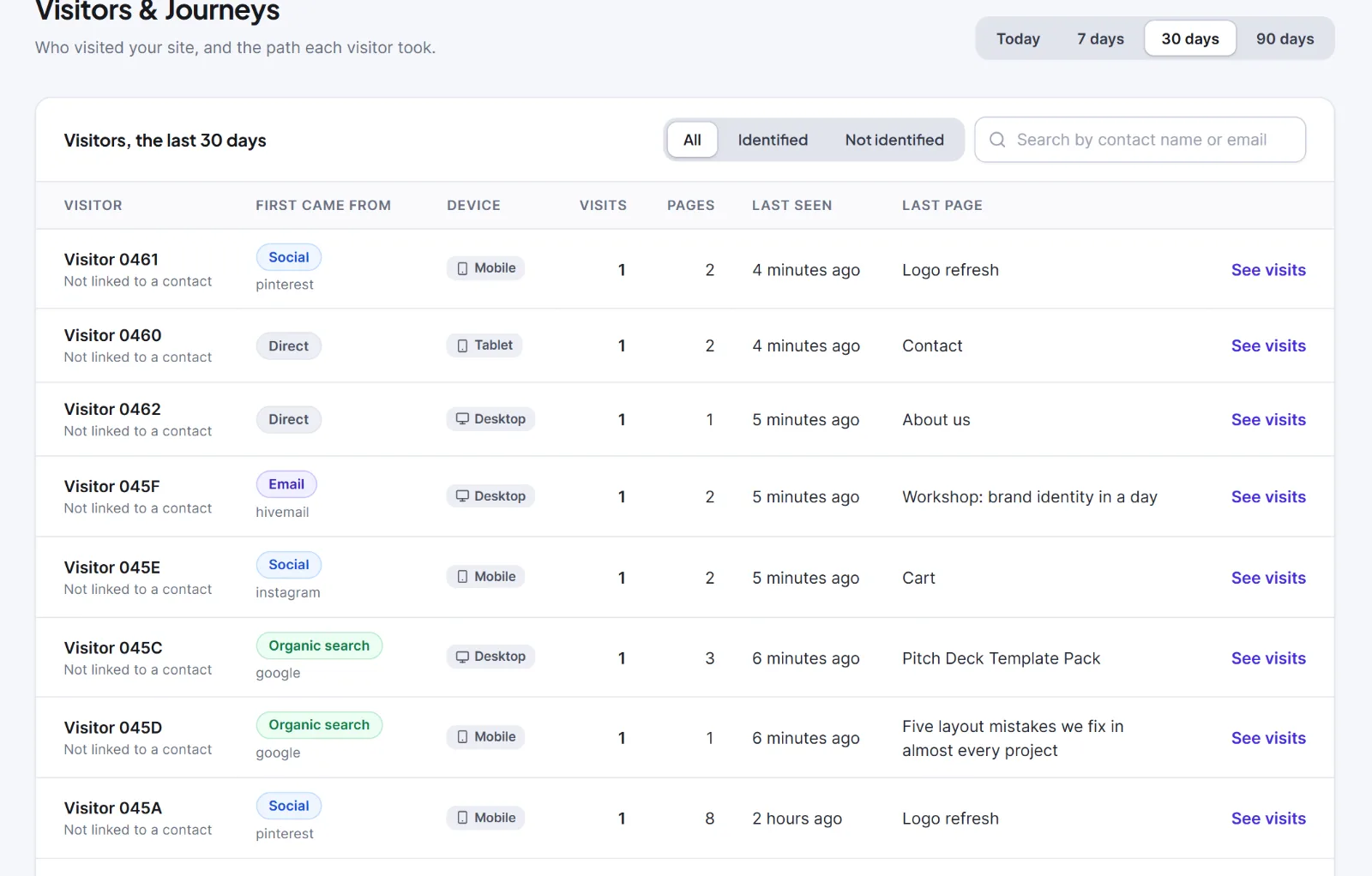Filter to Not identified visitors
This screenshot has width=1372, height=876.
tap(894, 140)
